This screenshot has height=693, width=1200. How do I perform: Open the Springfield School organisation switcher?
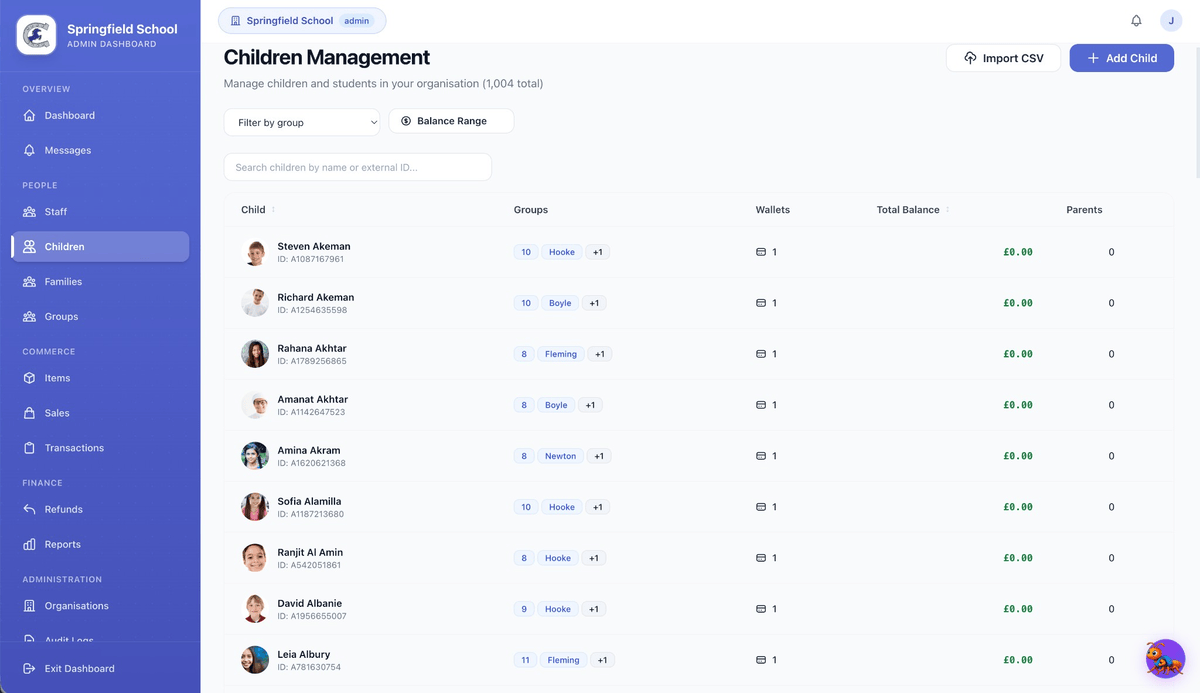pos(302,20)
